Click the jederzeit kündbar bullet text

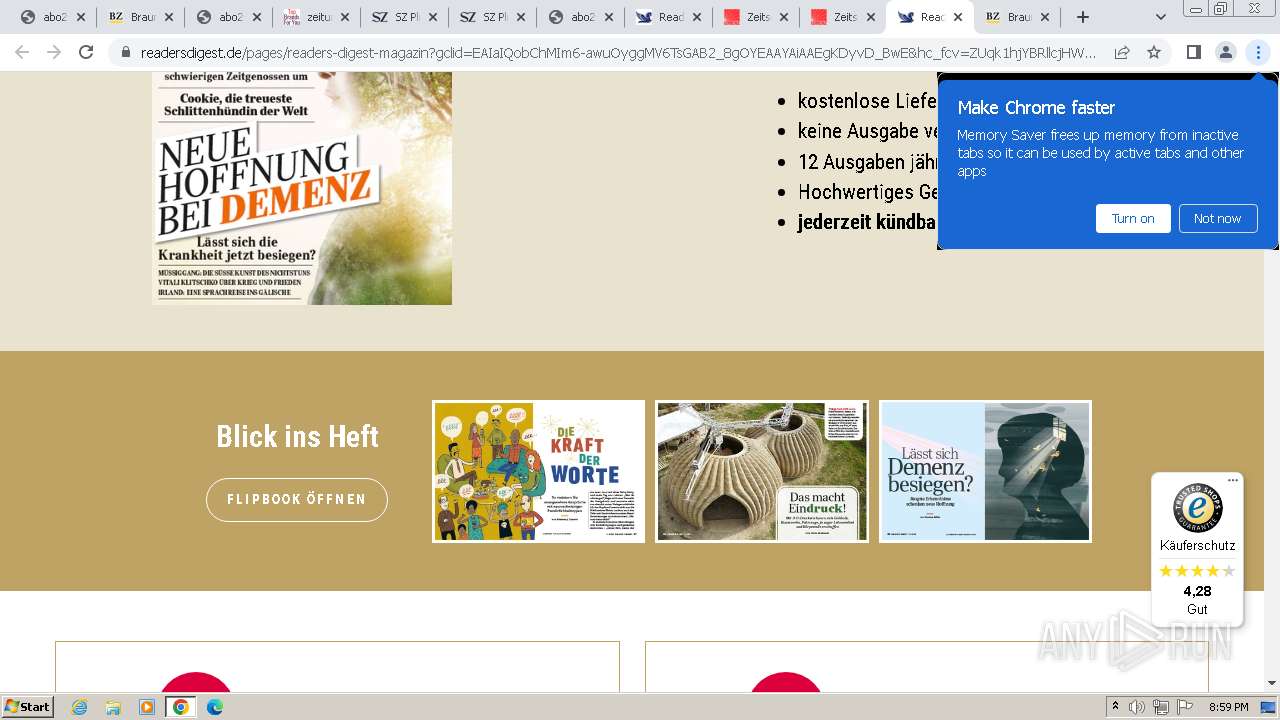click(866, 222)
